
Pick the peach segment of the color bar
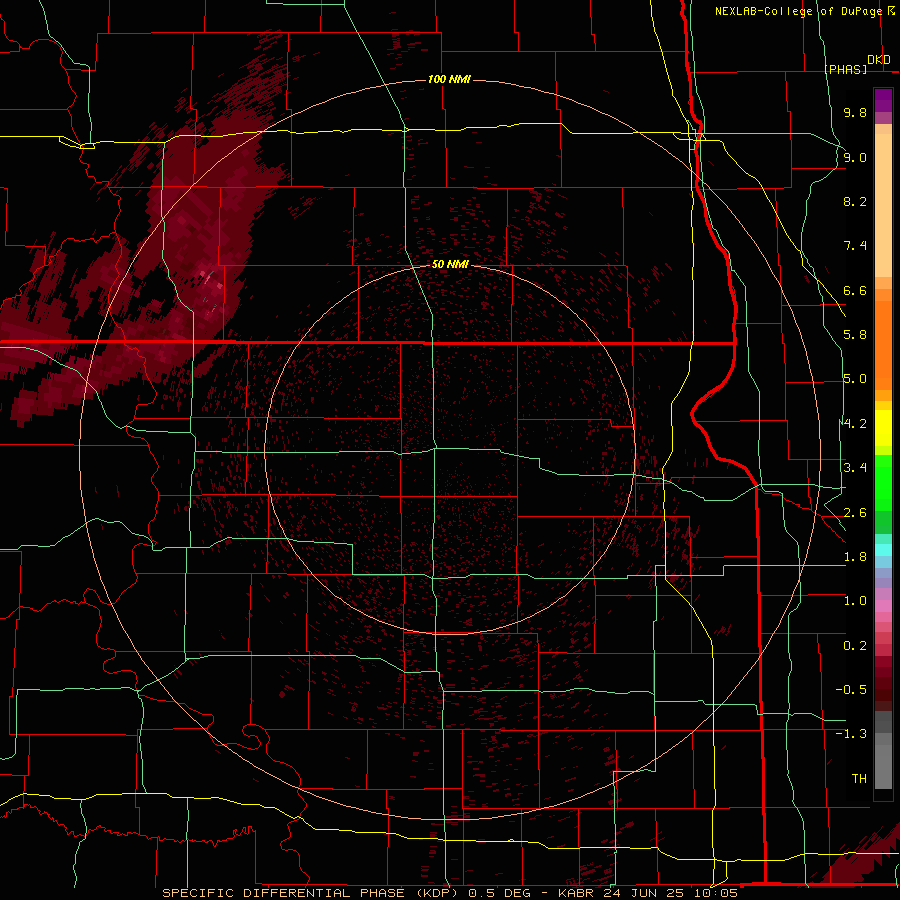(x=883, y=205)
